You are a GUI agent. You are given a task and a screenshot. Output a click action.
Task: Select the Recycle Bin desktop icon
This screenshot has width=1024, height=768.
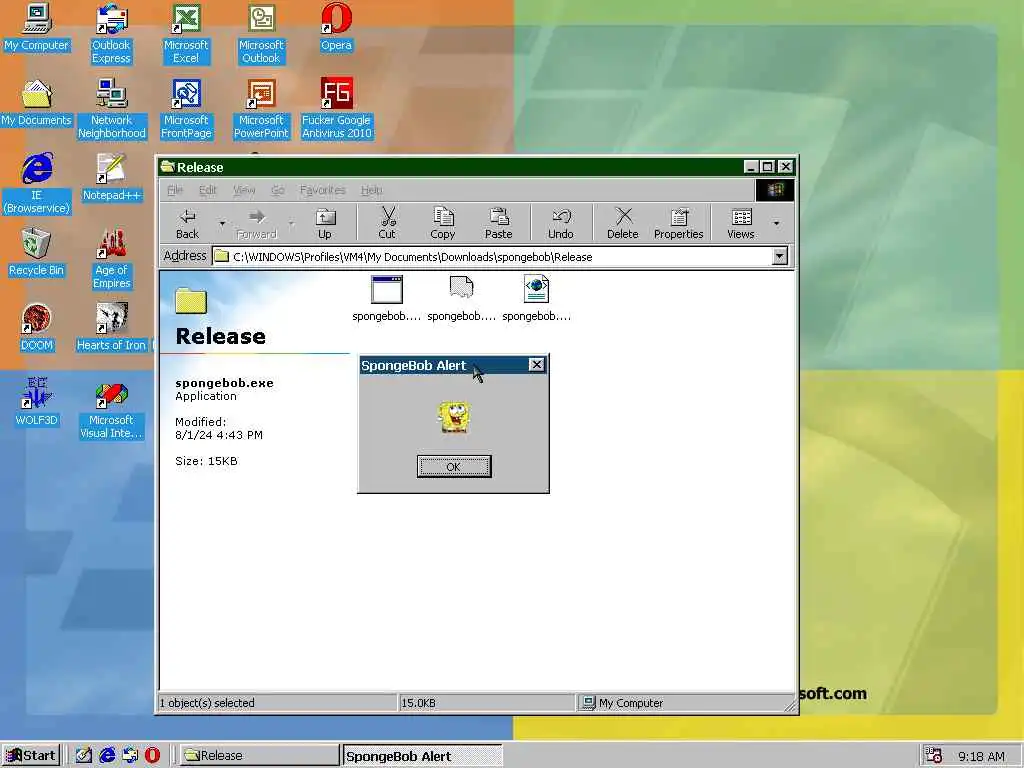[x=36, y=253]
